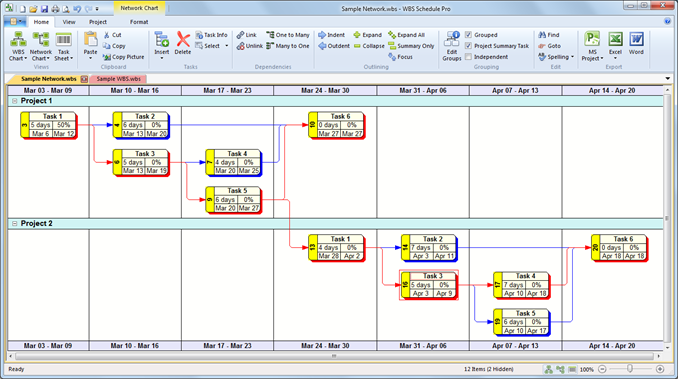Toggle the Grouped checkbox
The image size is (678, 379).
pyautogui.click(x=468, y=35)
